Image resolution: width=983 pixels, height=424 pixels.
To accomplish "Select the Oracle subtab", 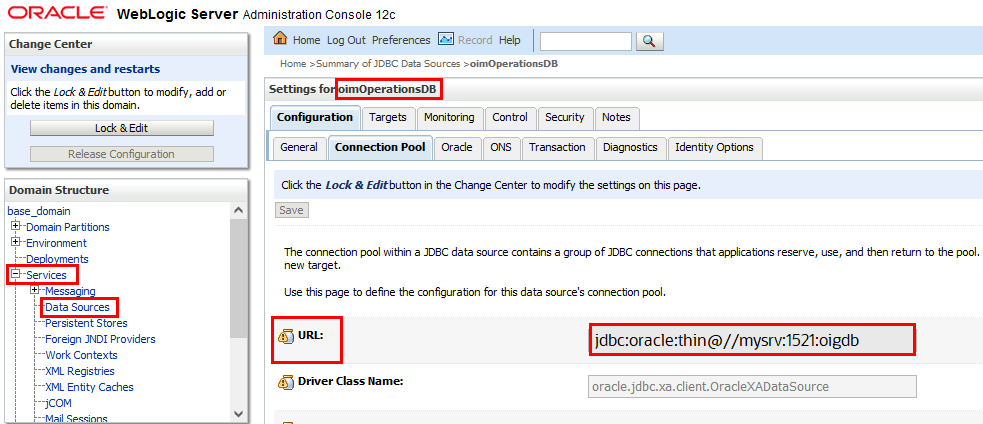I will pyautogui.click(x=456, y=147).
